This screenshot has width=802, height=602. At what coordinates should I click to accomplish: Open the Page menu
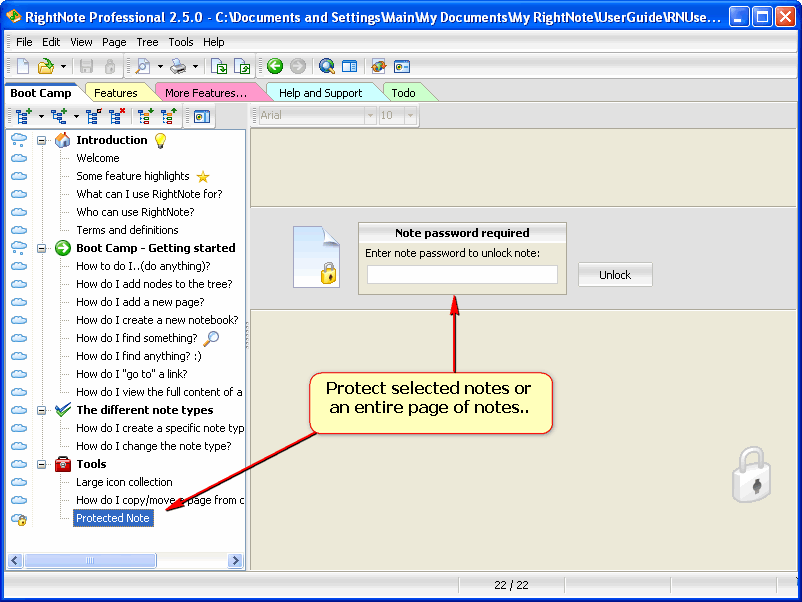tap(114, 42)
